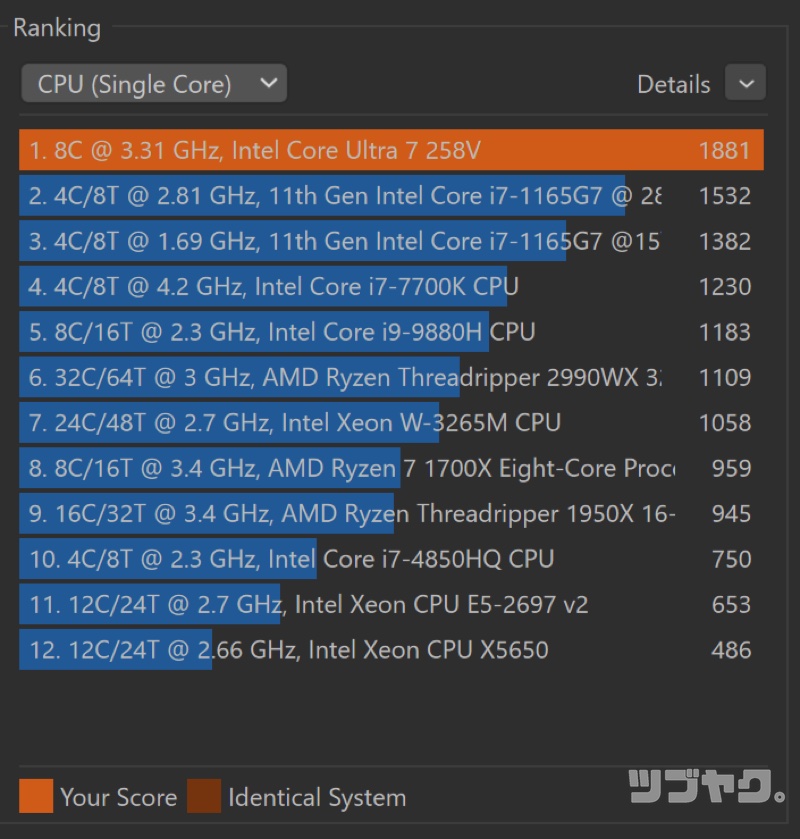Viewport: 800px width, 839px height.
Task: Click the 1183 score value
Action: pos(725,332)
